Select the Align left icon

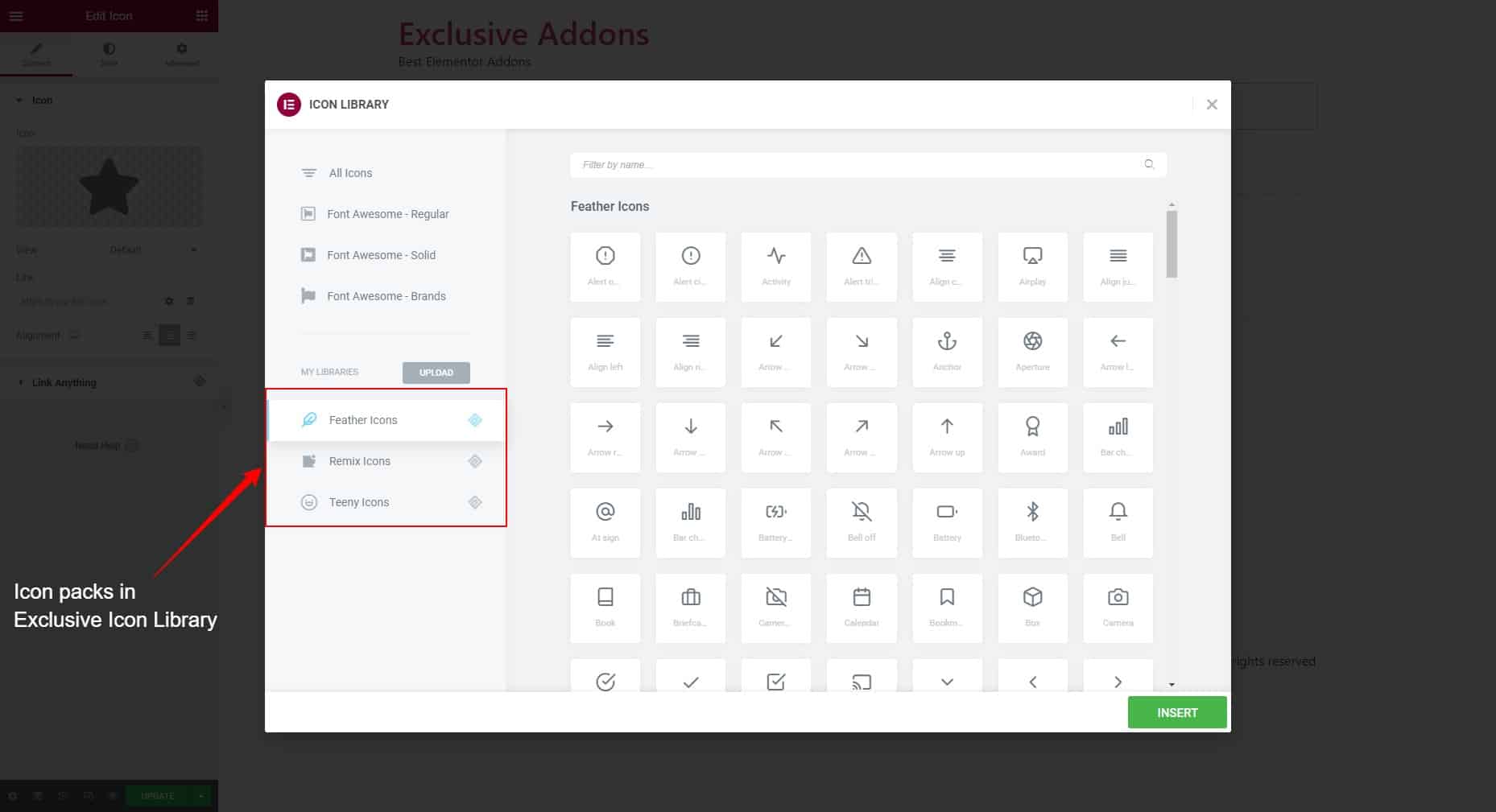point(605,352)
